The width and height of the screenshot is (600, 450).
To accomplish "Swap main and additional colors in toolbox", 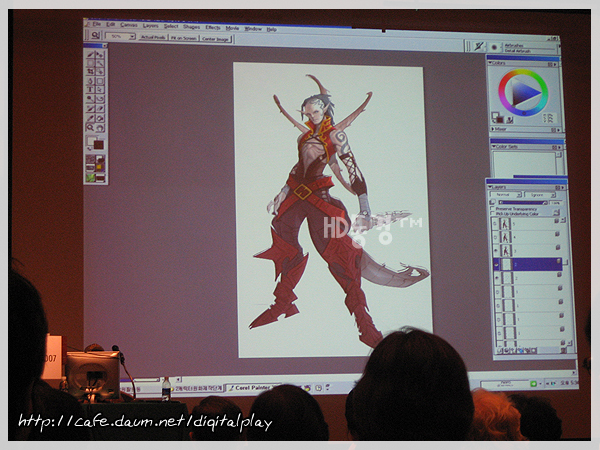I will [90, 148].
